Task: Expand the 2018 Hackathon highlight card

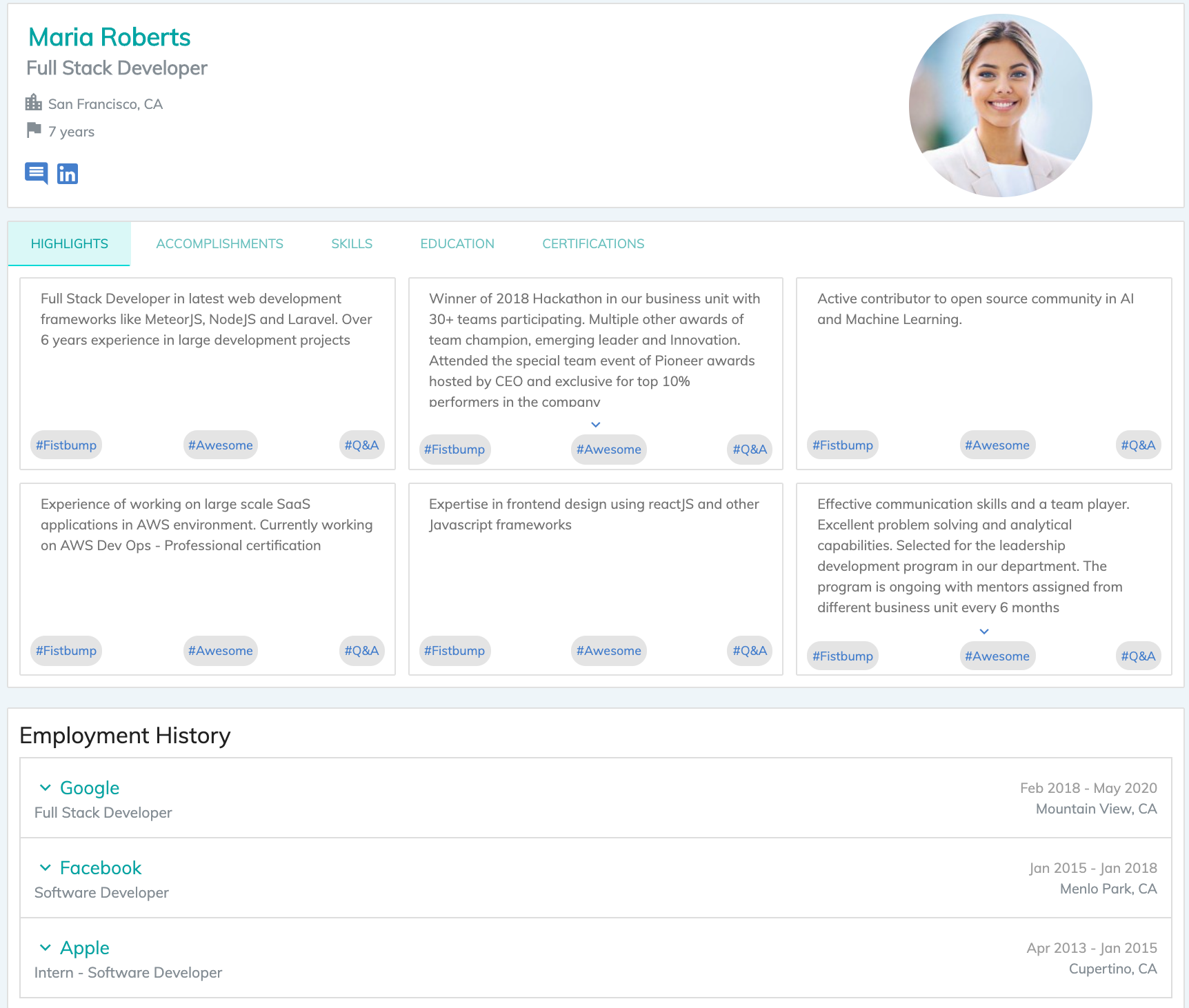Action: pos(596,425)
